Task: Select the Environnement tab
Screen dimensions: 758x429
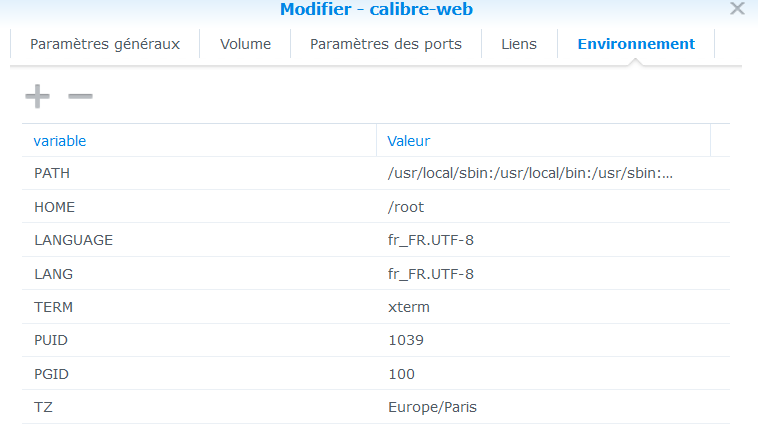Action: pos(636,44)
